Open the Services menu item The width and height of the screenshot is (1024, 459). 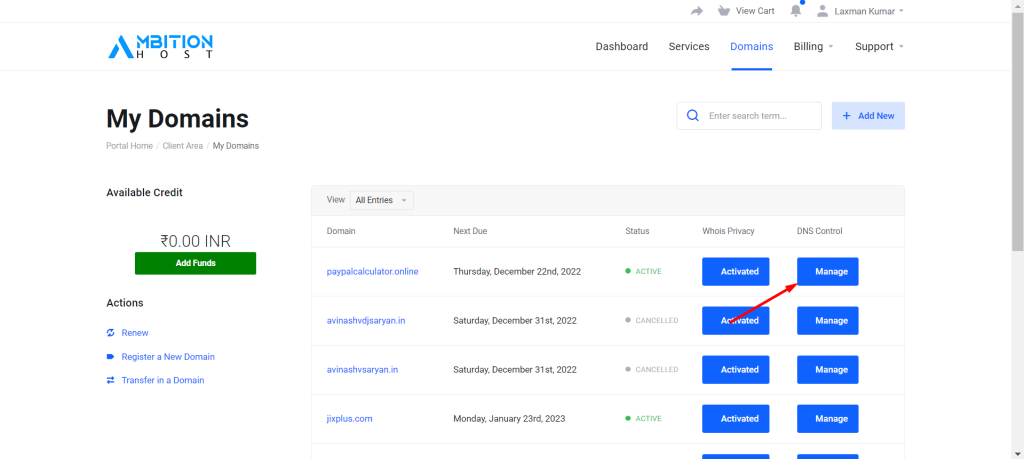click(x=689, y=46)
